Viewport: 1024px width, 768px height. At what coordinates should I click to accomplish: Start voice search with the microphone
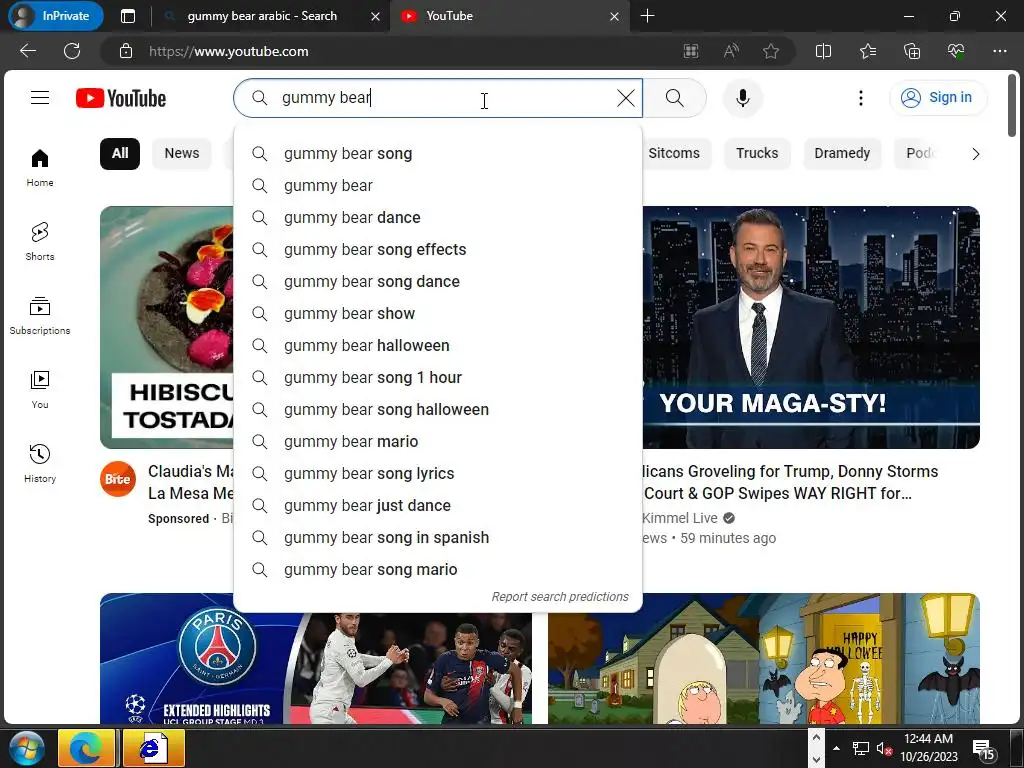coord(743,98)
